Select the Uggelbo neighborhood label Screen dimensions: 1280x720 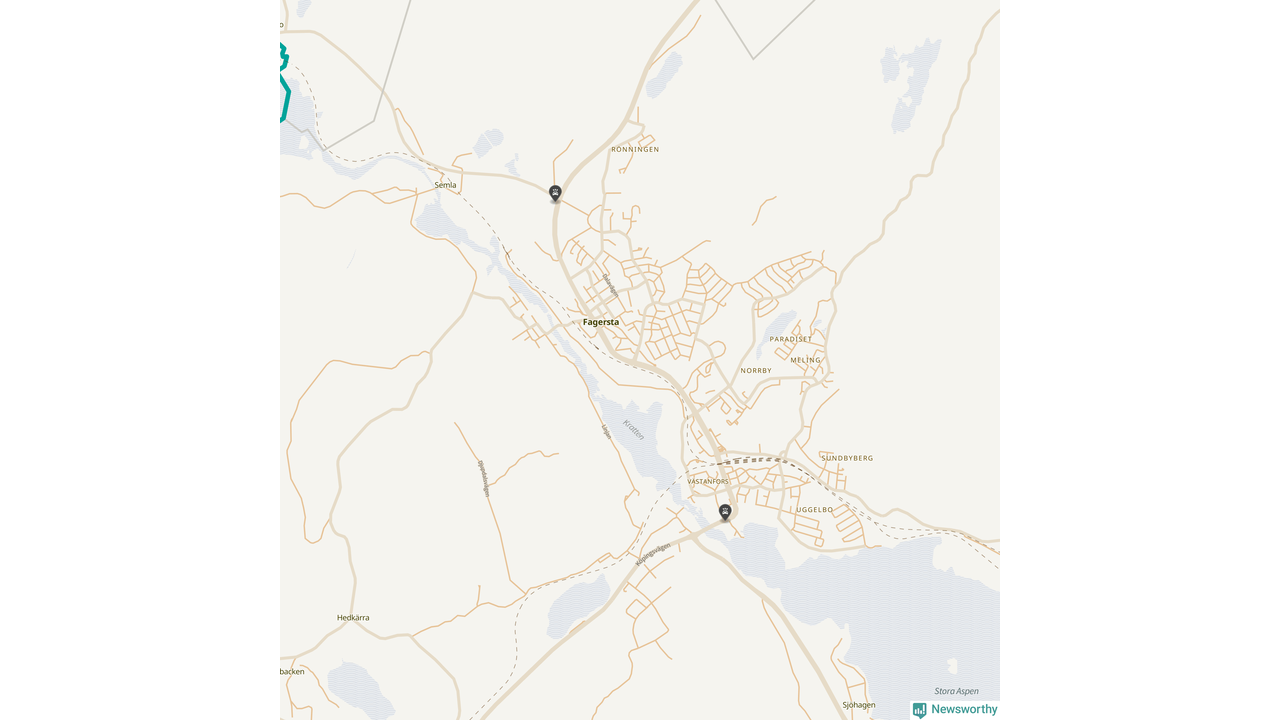tap(814, 510)
